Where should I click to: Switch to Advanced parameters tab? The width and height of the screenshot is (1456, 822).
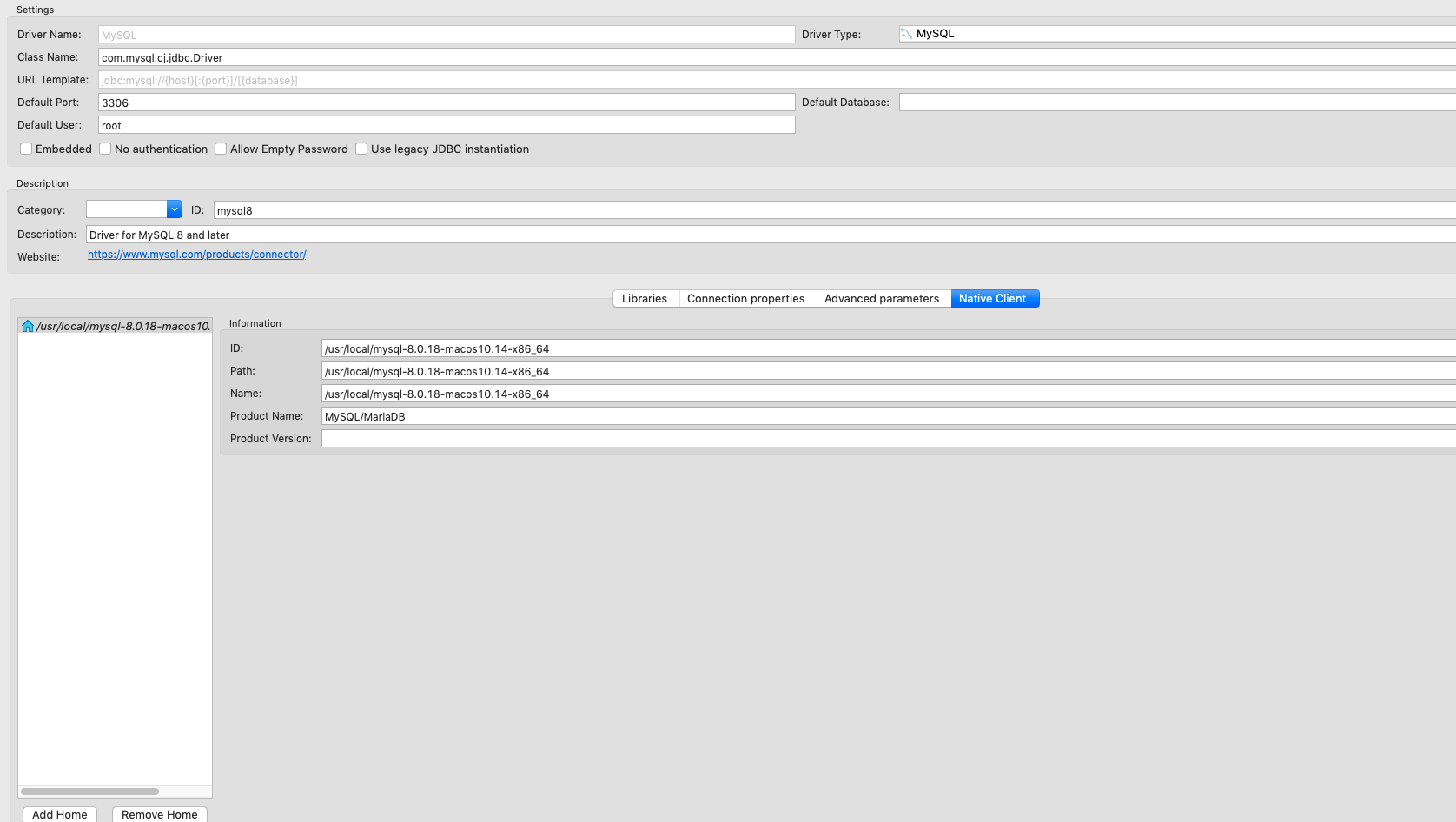883,299
